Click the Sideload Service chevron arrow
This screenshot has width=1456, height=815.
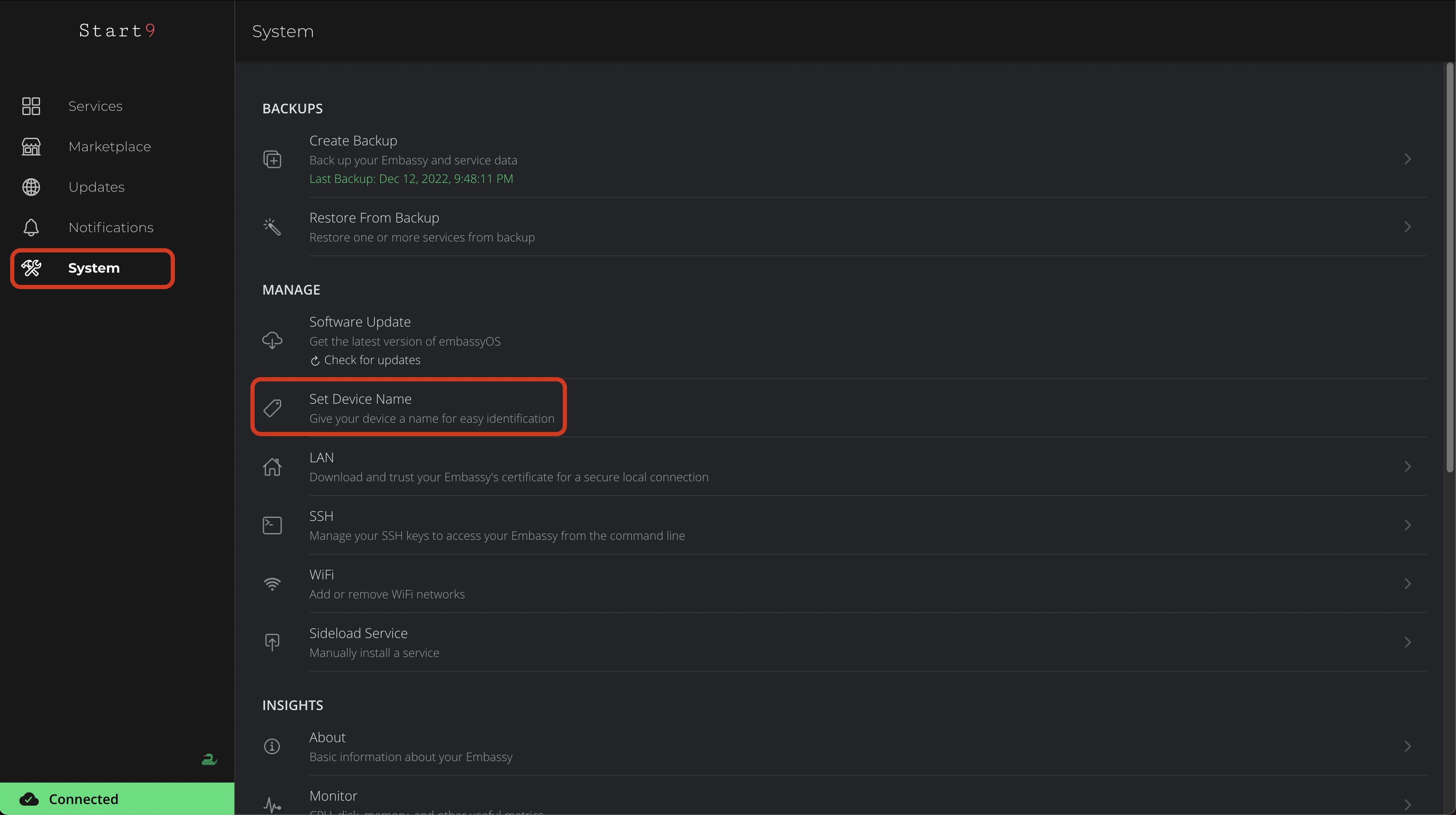pos(1408,643)
